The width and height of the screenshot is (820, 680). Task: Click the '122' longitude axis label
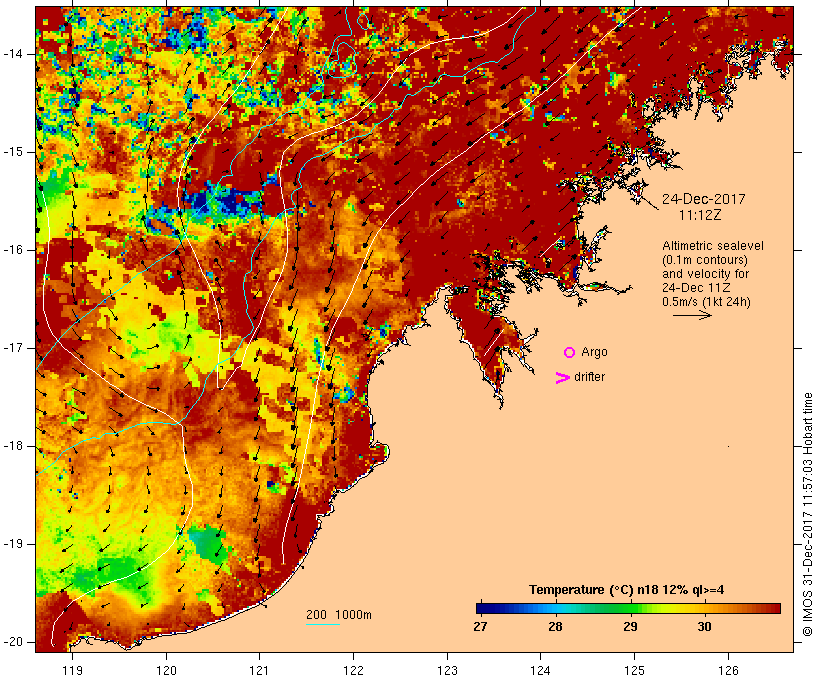click(354, 671)
